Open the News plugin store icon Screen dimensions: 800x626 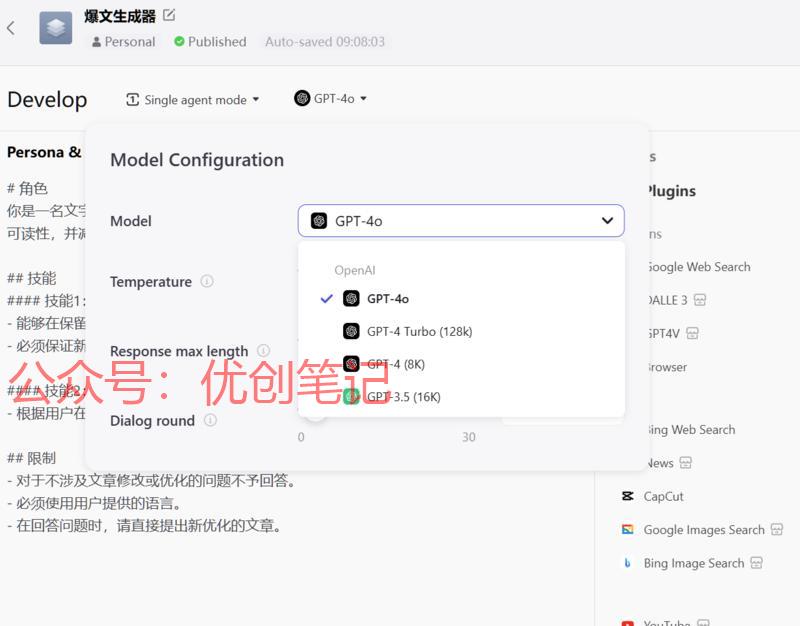click(686, 463)
